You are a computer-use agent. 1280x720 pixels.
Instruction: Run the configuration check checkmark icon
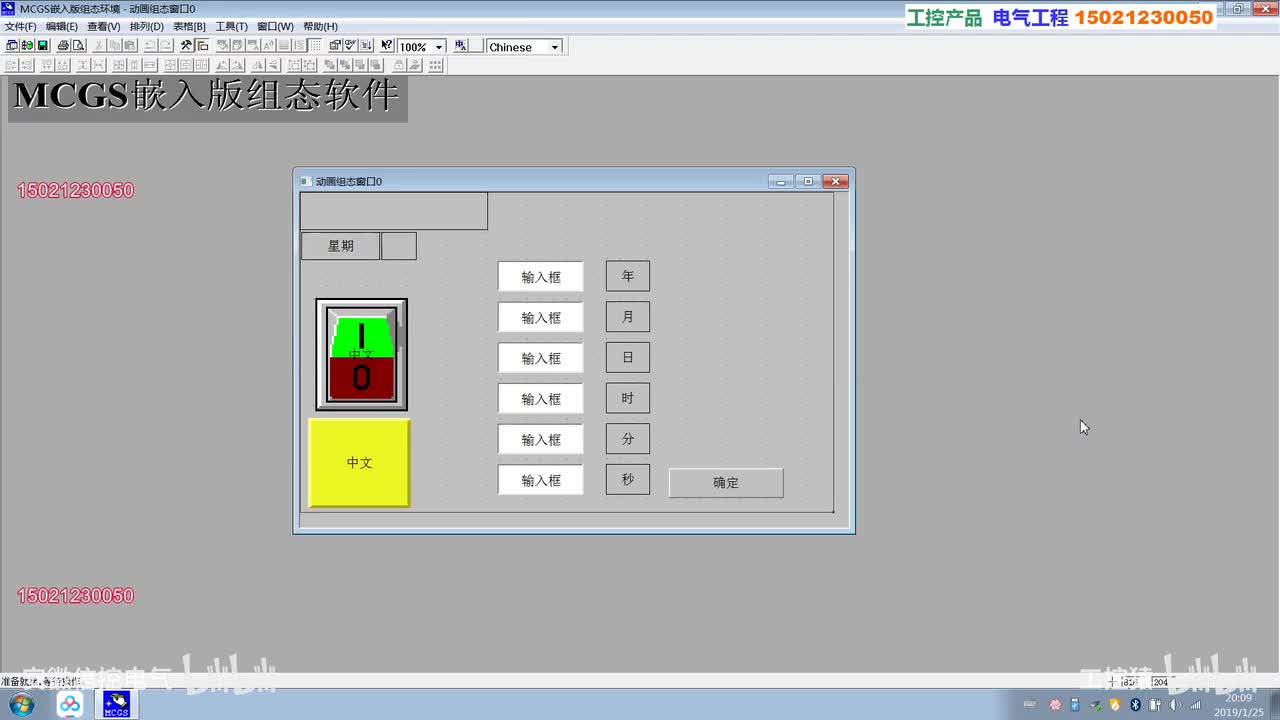pos(350,46)
